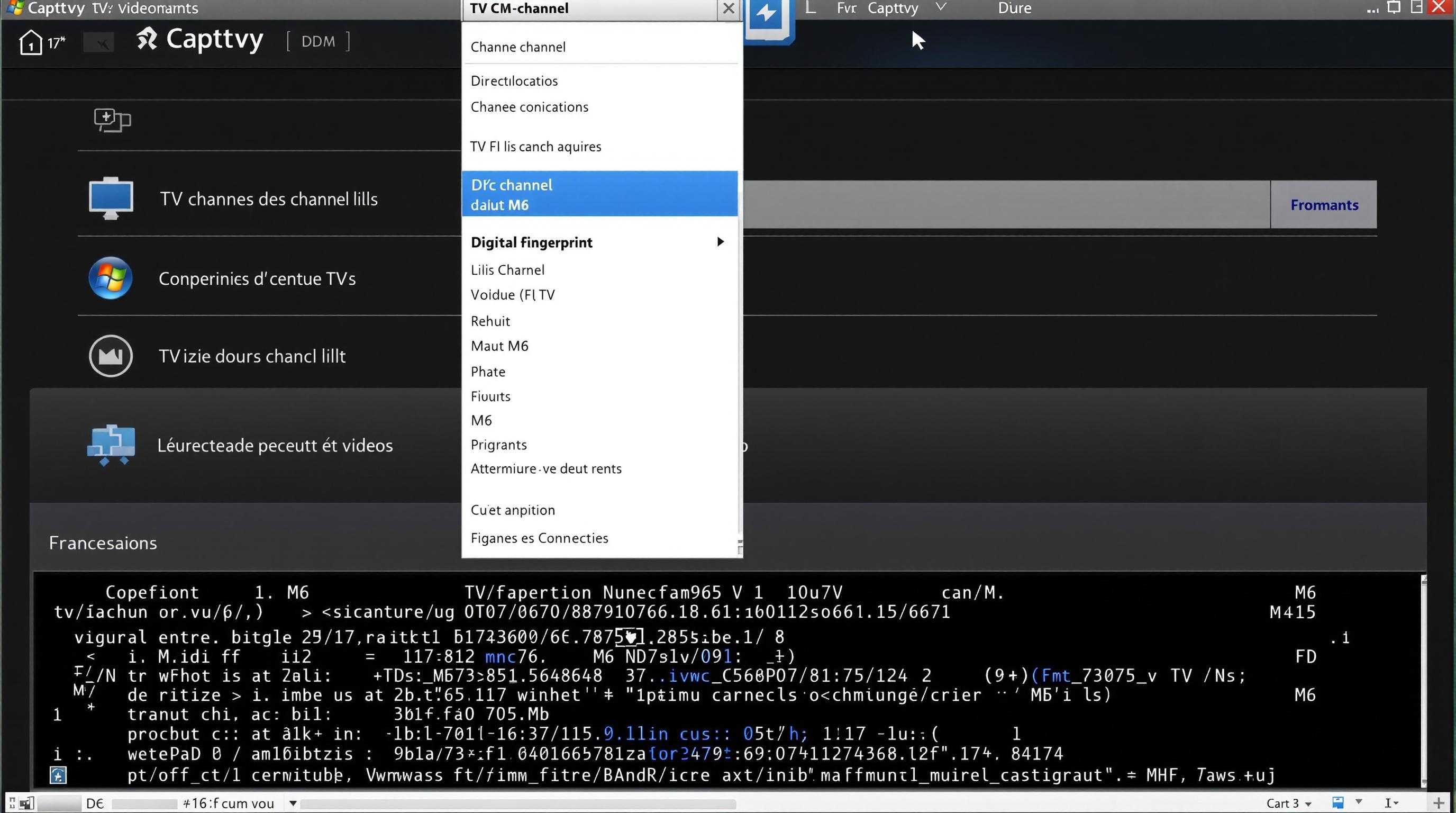Click the Capttvy logo icon
Image resolution: width=1456 pixels, height=813 pixels.
[147, 39]
